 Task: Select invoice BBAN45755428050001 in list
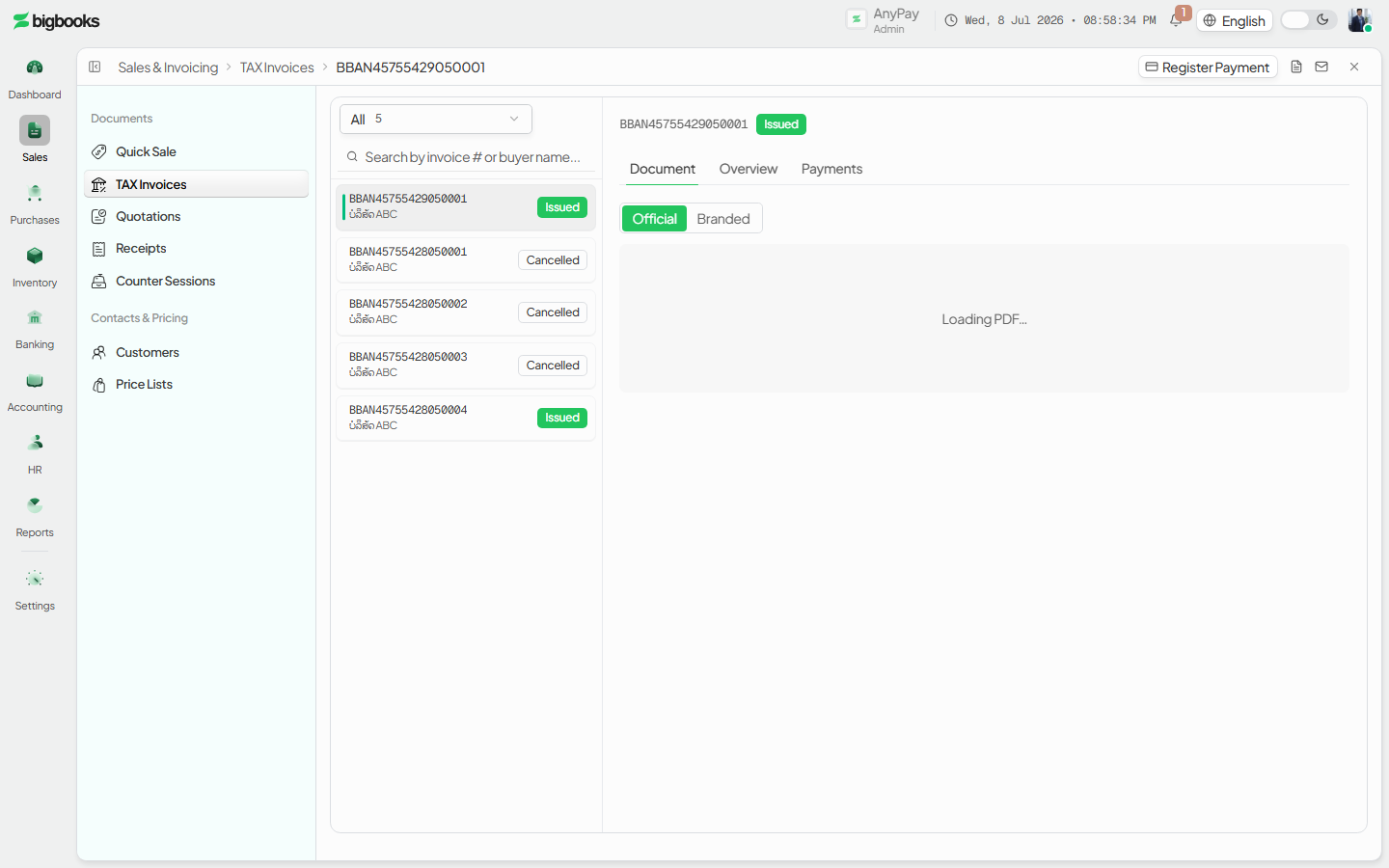point(466,259)
